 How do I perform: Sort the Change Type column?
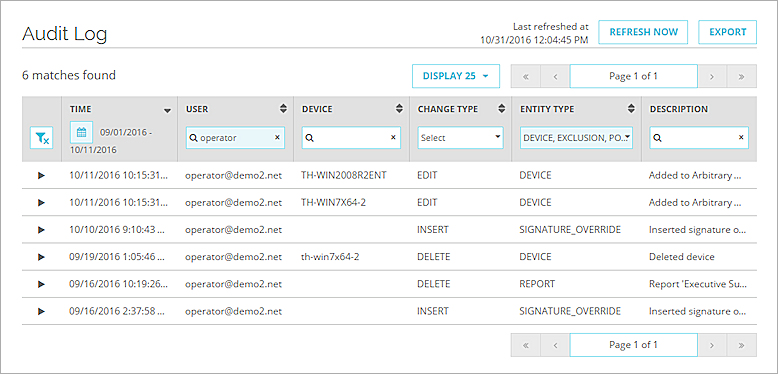pos(501,109)
